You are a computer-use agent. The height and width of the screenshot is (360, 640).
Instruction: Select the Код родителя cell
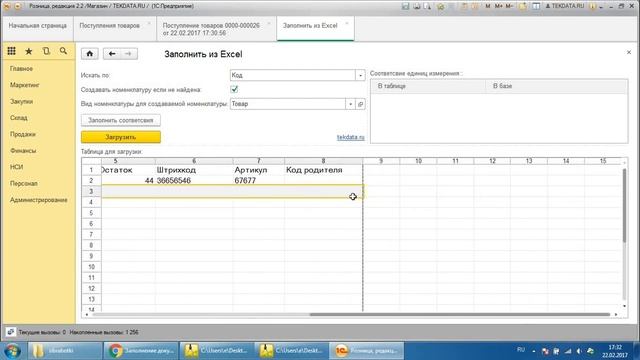(x=323, y=170)
